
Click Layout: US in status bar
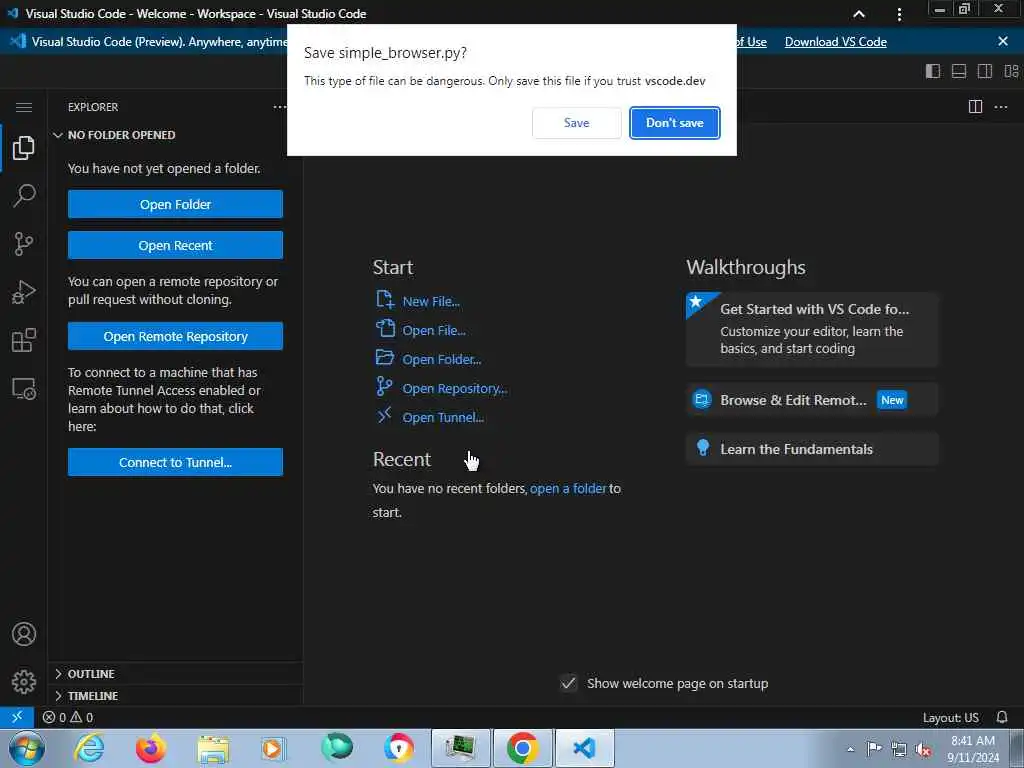click(950, 717)
